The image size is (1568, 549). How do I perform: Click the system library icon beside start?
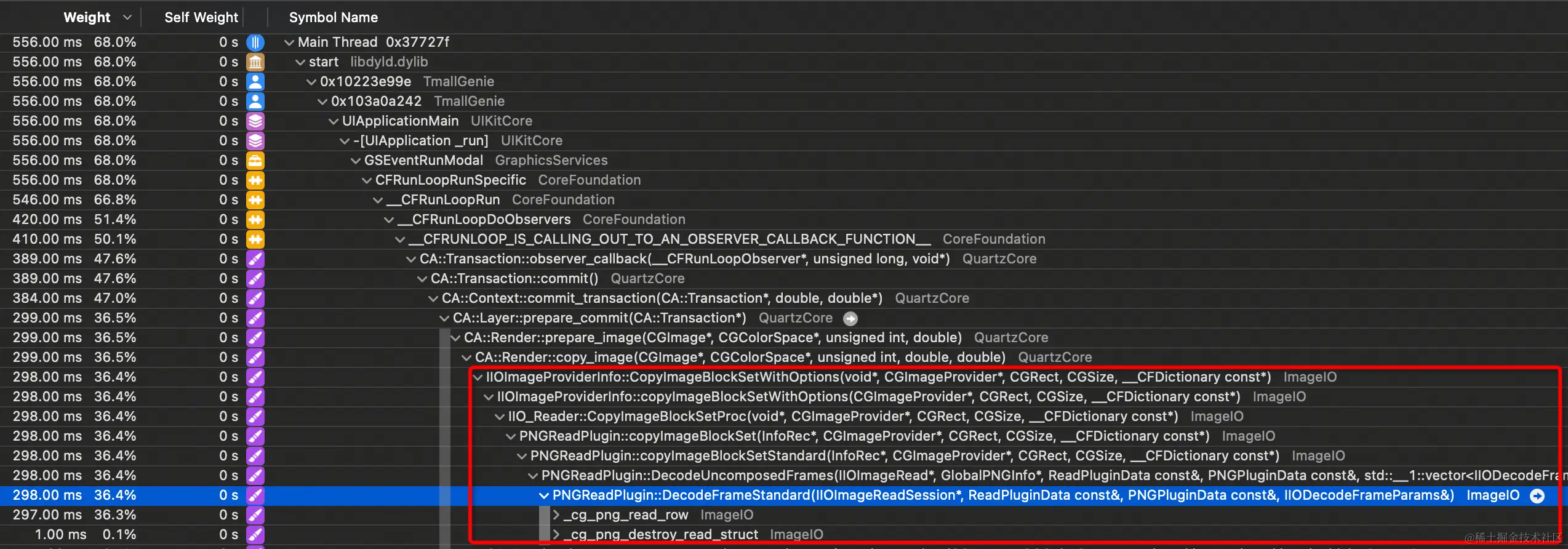click(255, 62)
